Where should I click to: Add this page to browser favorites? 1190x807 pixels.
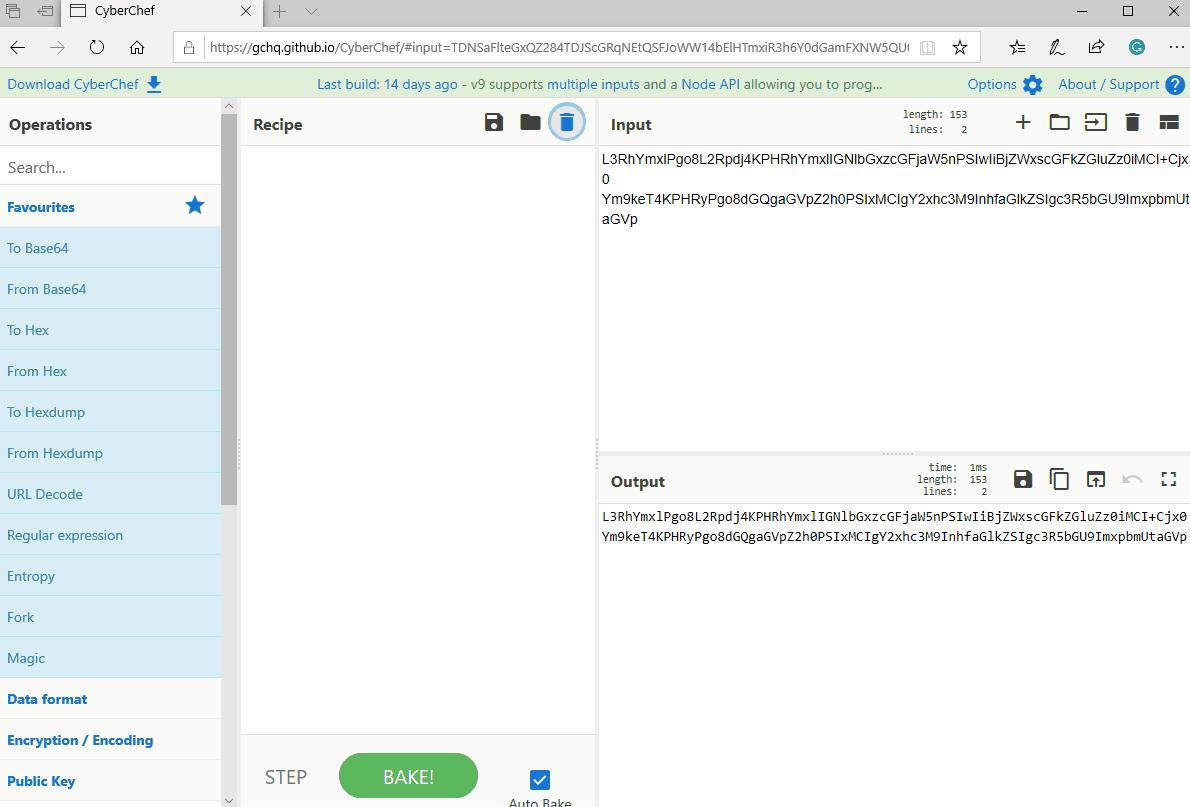pos(960,48)
